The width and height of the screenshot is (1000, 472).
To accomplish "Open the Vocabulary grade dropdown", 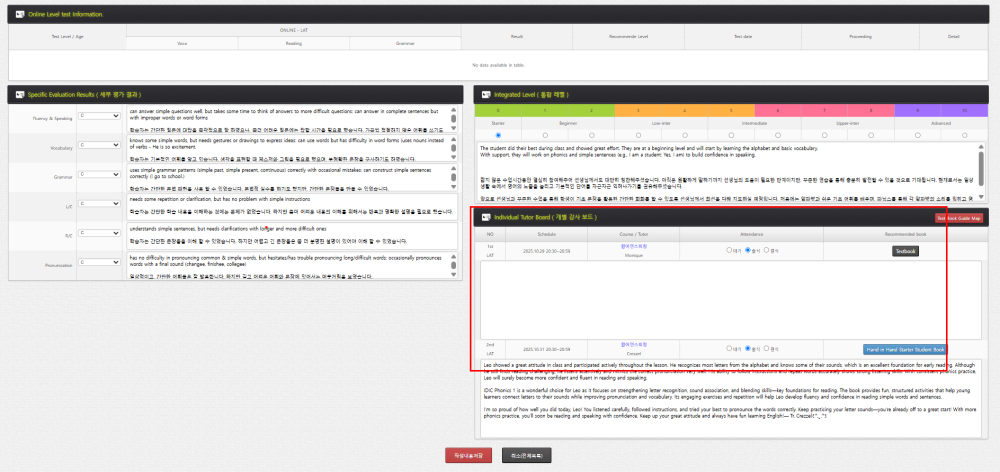I will pos(99,147).
